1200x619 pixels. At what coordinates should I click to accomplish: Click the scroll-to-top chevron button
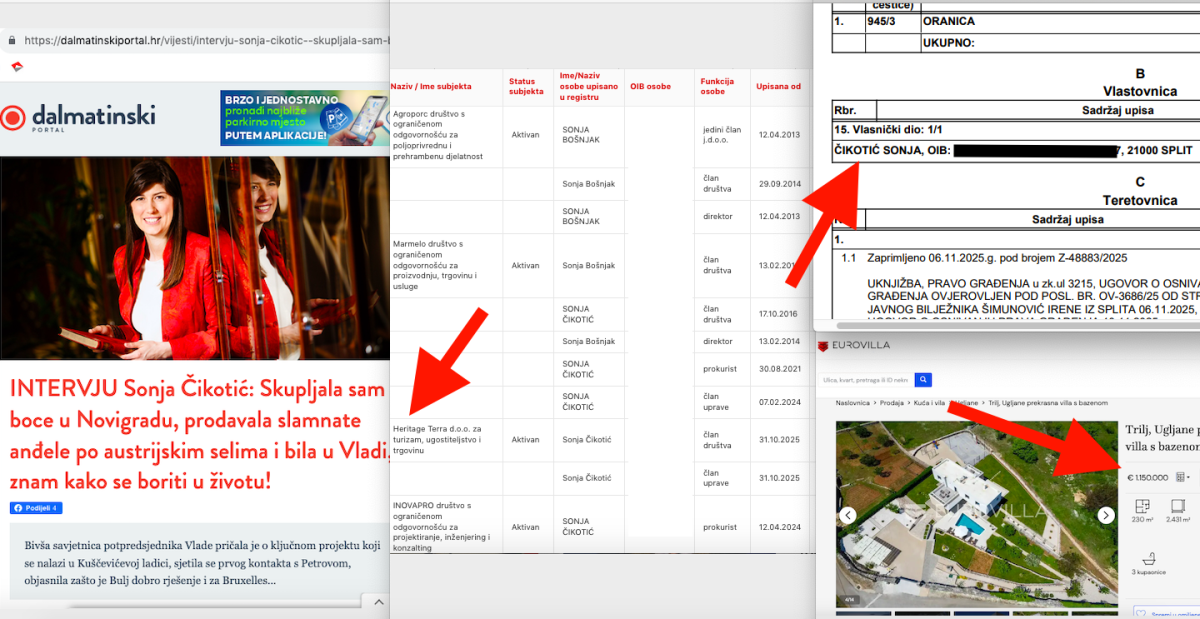click(x=379, y=602)
